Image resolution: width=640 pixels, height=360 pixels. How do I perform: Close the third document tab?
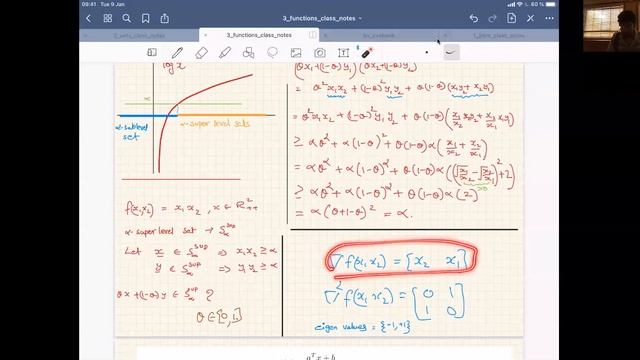pyautogui.click(x=325, y=36)
